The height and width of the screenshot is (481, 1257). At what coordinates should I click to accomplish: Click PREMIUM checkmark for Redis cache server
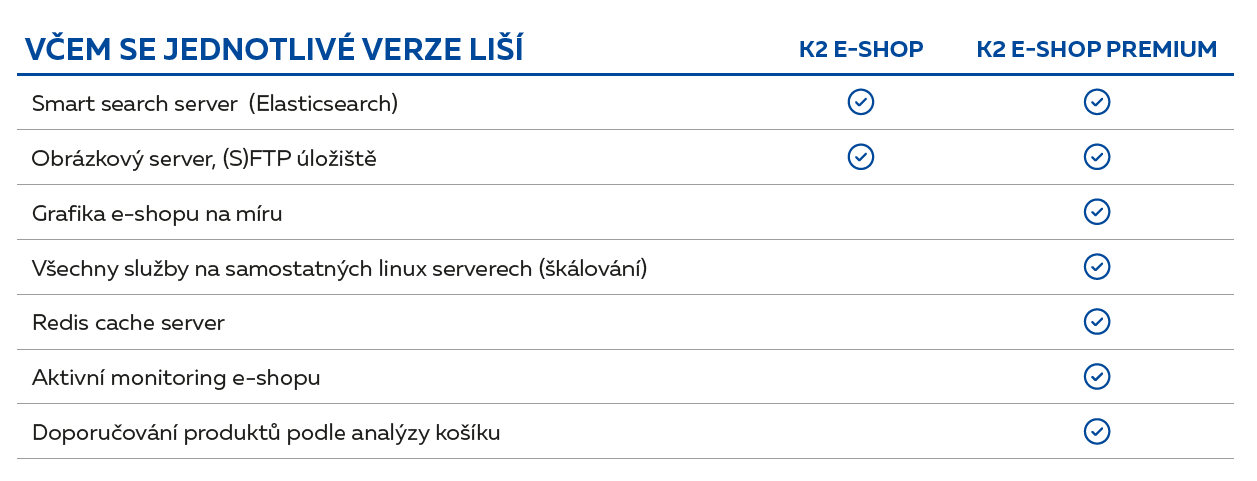pos(1097,322)
